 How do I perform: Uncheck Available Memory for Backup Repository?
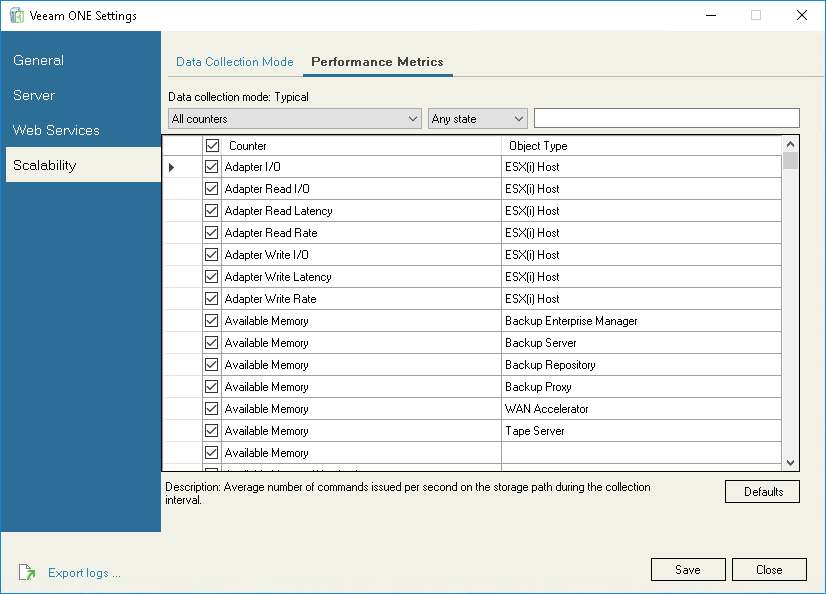(x=211, y=365)
